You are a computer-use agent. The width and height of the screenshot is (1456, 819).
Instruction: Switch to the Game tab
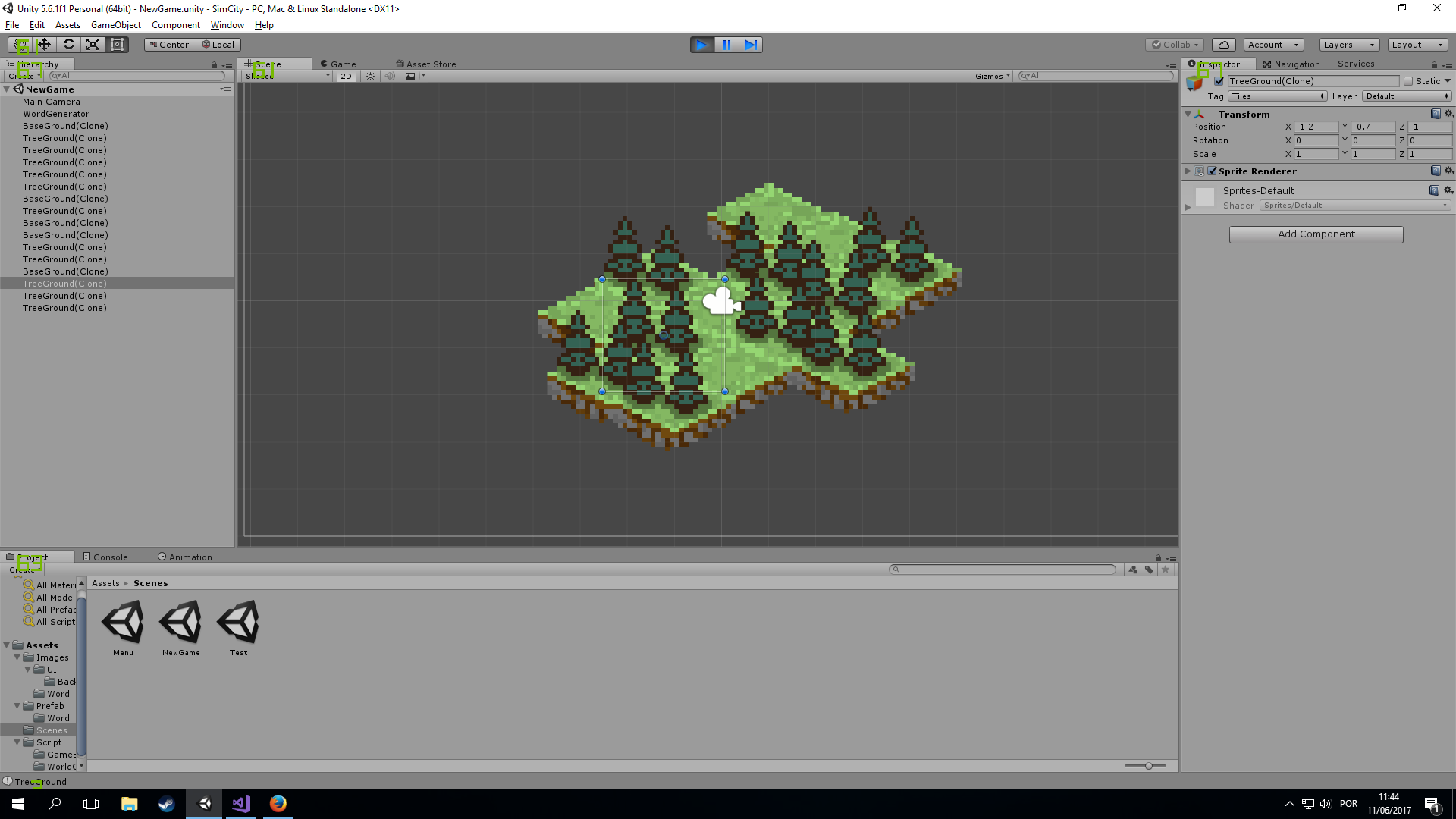pyautogui.click(x=338, y=64)
